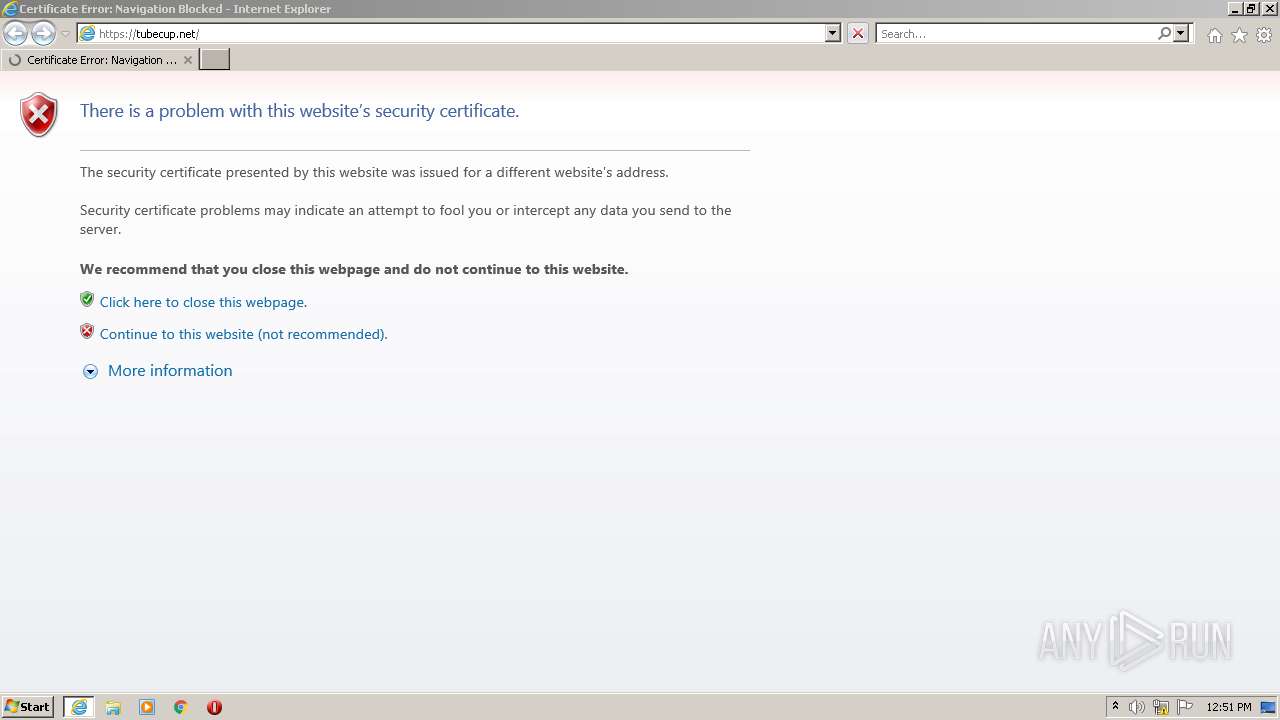Open Favorites star icon
Screen dimensions: 1280x720
coord(1239,35)
